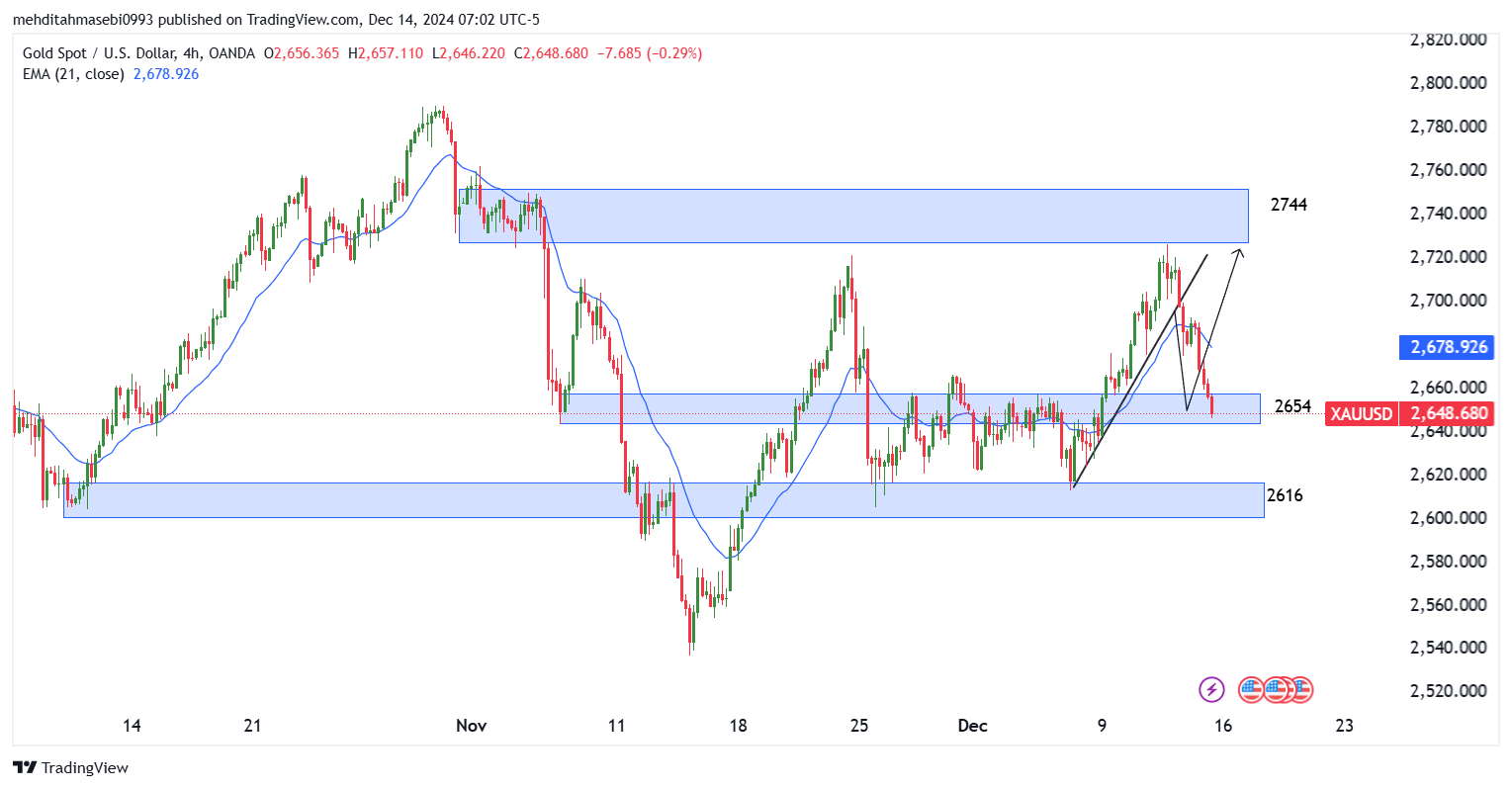
Task: Click the 2744 resistance zone annotation text
Action: pyautogui.click(x=1289, y=205)
